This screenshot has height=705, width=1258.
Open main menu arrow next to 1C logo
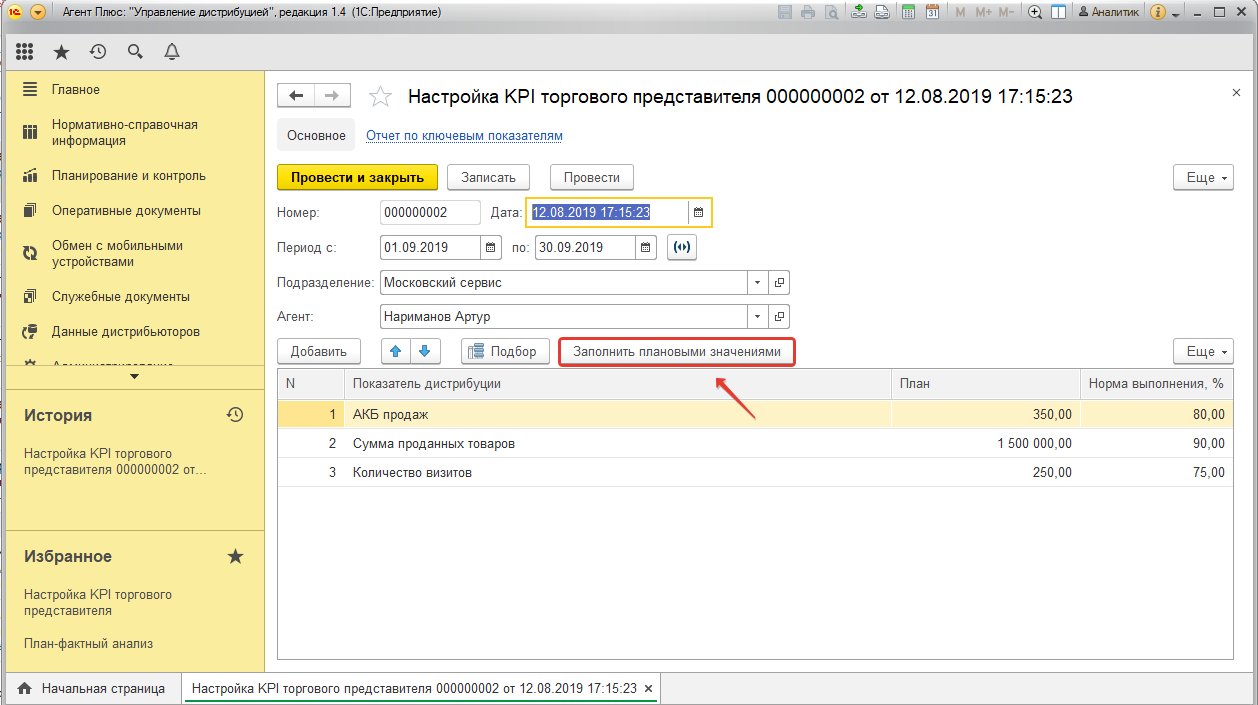point(38,12)
